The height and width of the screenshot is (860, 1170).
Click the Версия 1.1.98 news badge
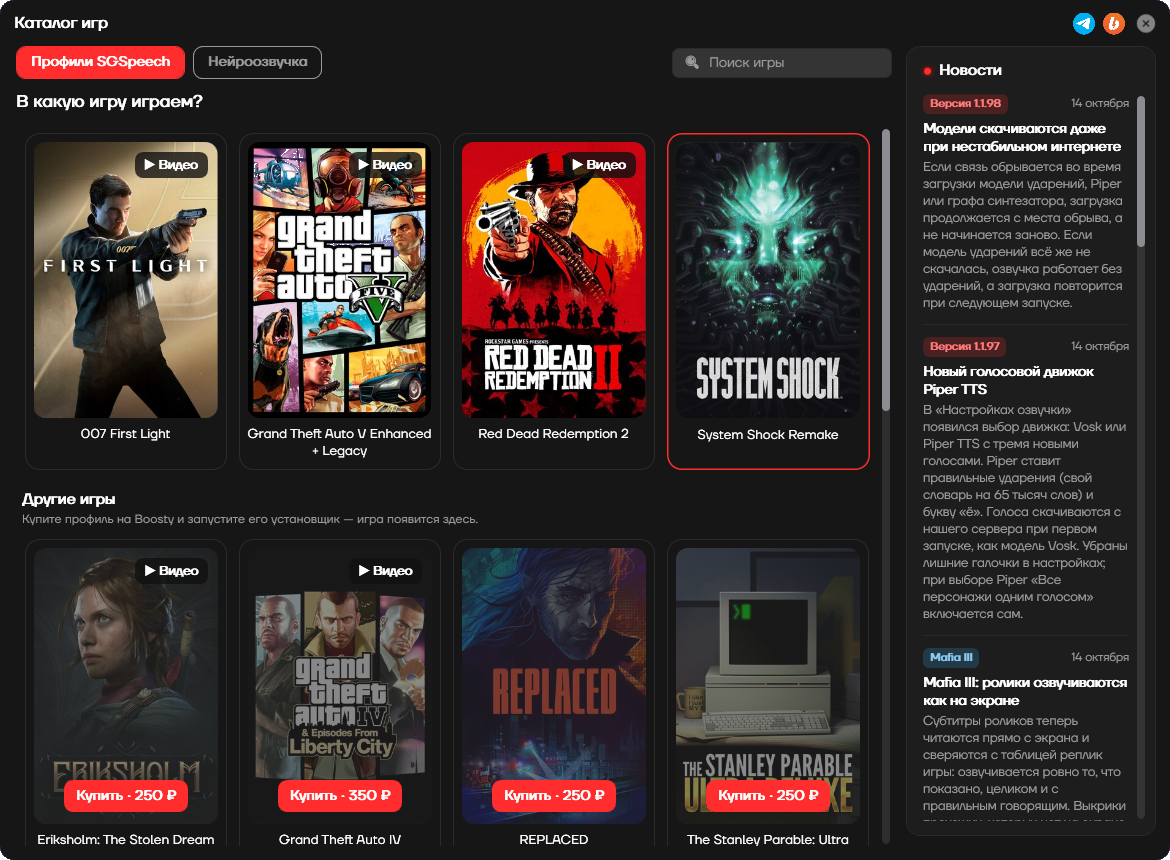click(965, 103)
